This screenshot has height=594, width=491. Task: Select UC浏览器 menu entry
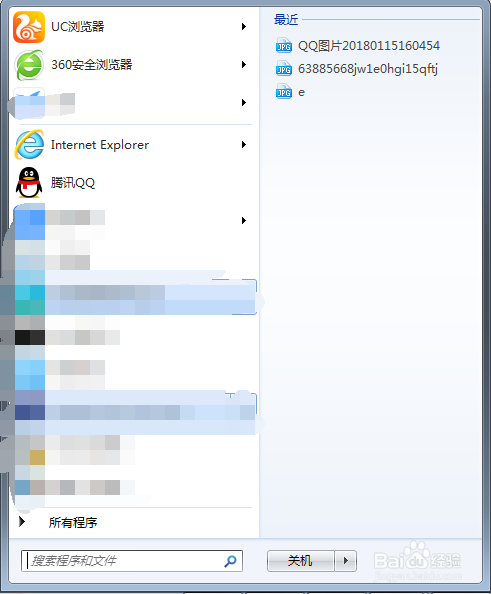click(133, 27)
